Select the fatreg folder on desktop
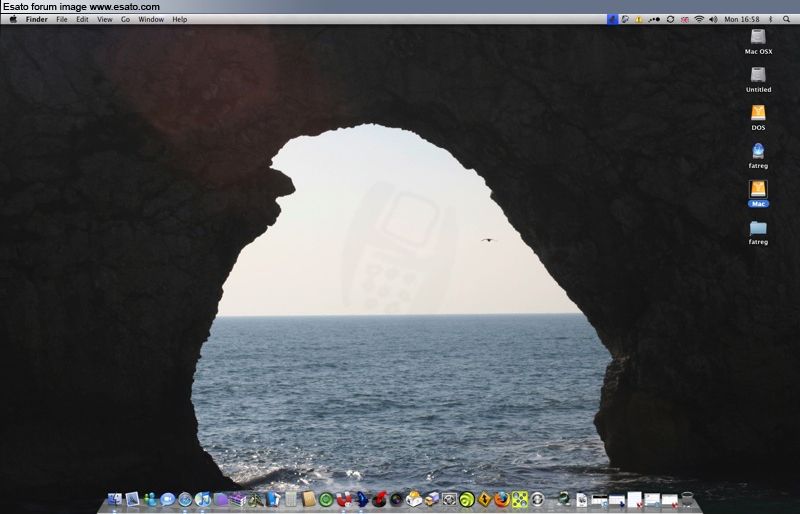Image resolution: width=800 pixels, height=514 pixels. pos(758,228)
